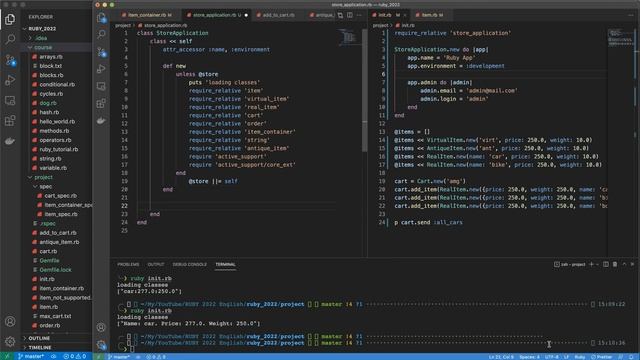Open Extensions in the left window's activity bar

pos(10,121)
